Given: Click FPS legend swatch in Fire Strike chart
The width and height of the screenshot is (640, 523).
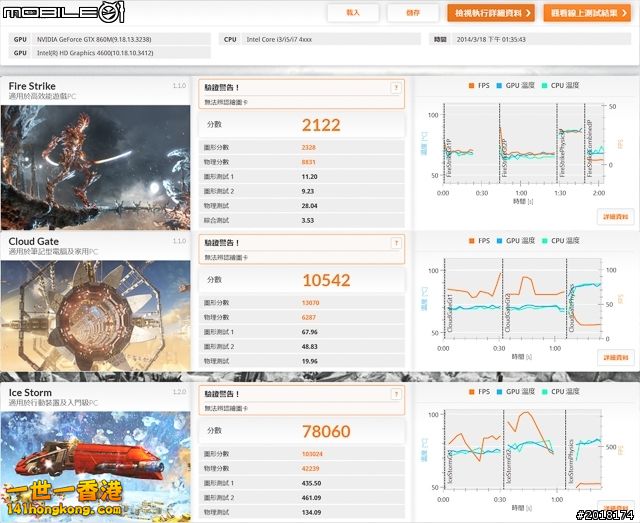Looking at the screenshot, I should pos(471,86).
